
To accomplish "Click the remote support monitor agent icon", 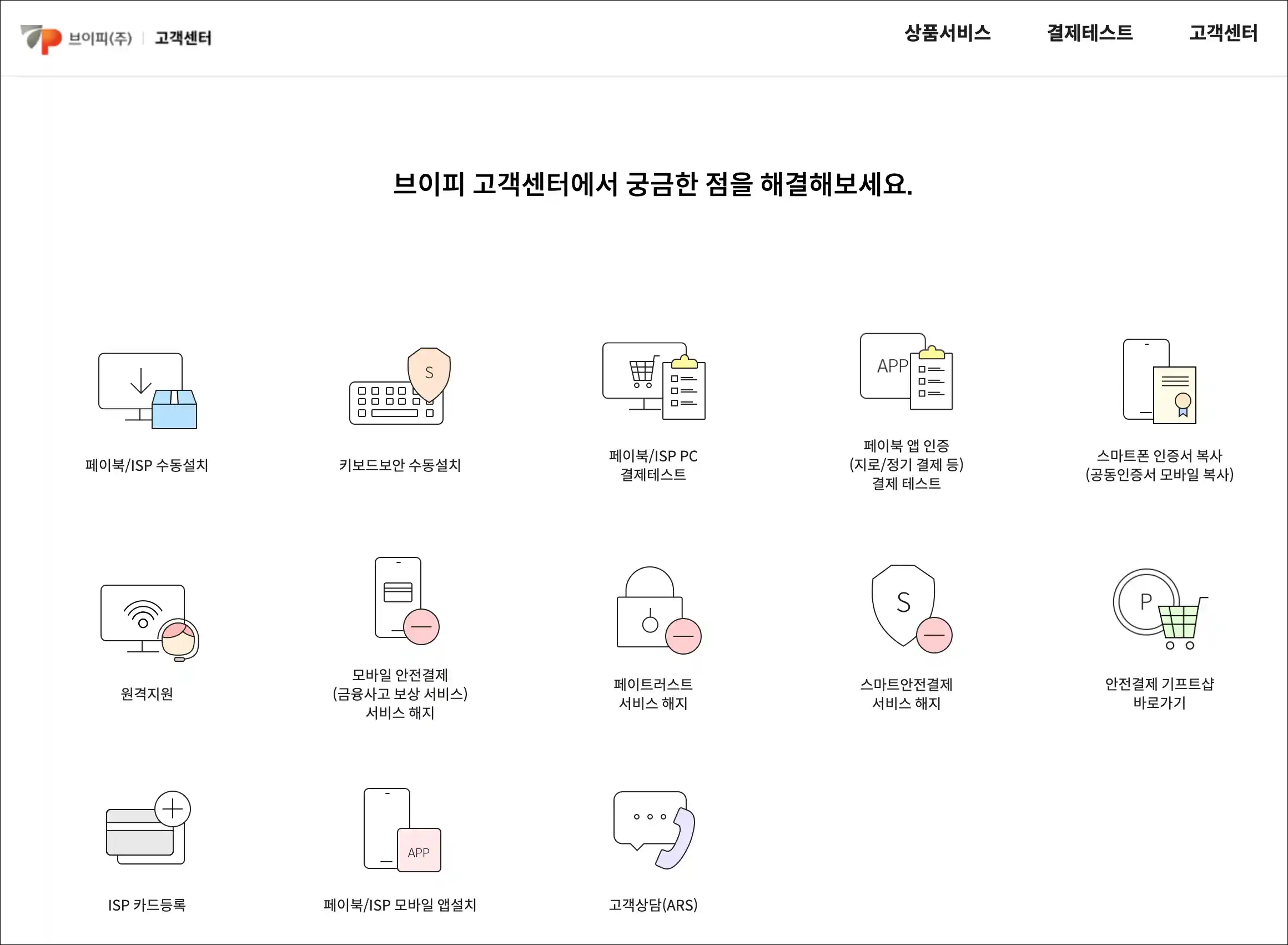I will (x=149, y=623).
